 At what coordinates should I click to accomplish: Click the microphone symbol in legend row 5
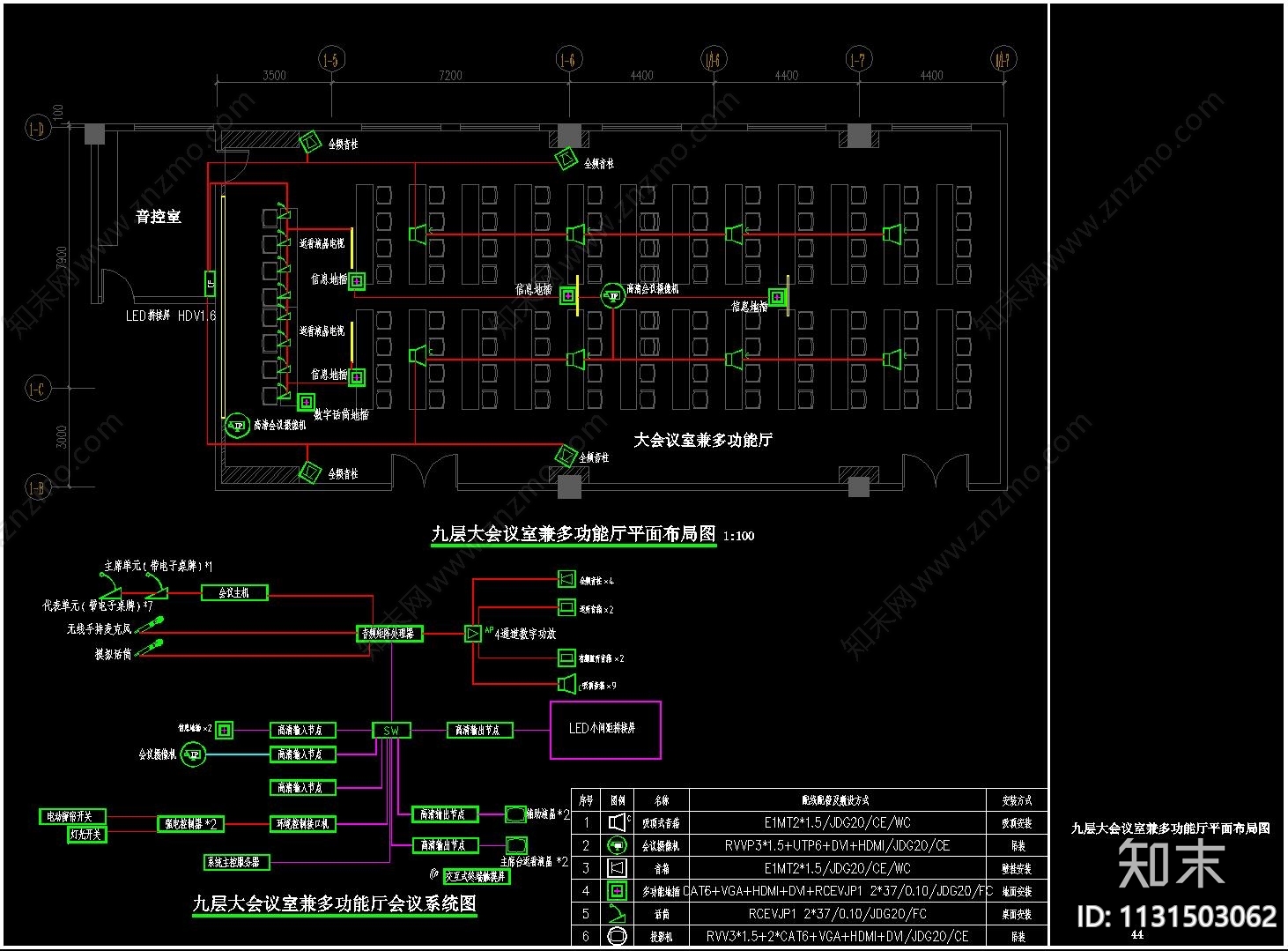(618, 914)
